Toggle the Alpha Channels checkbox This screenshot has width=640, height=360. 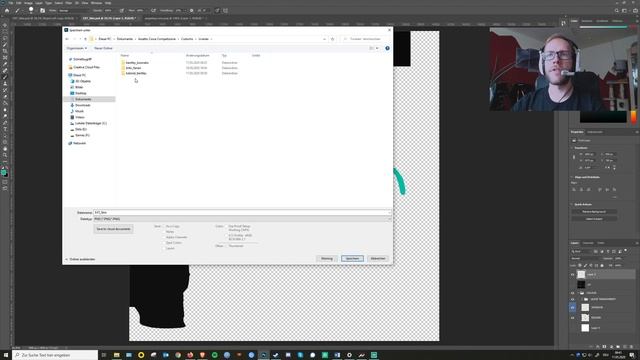[164, 237]
